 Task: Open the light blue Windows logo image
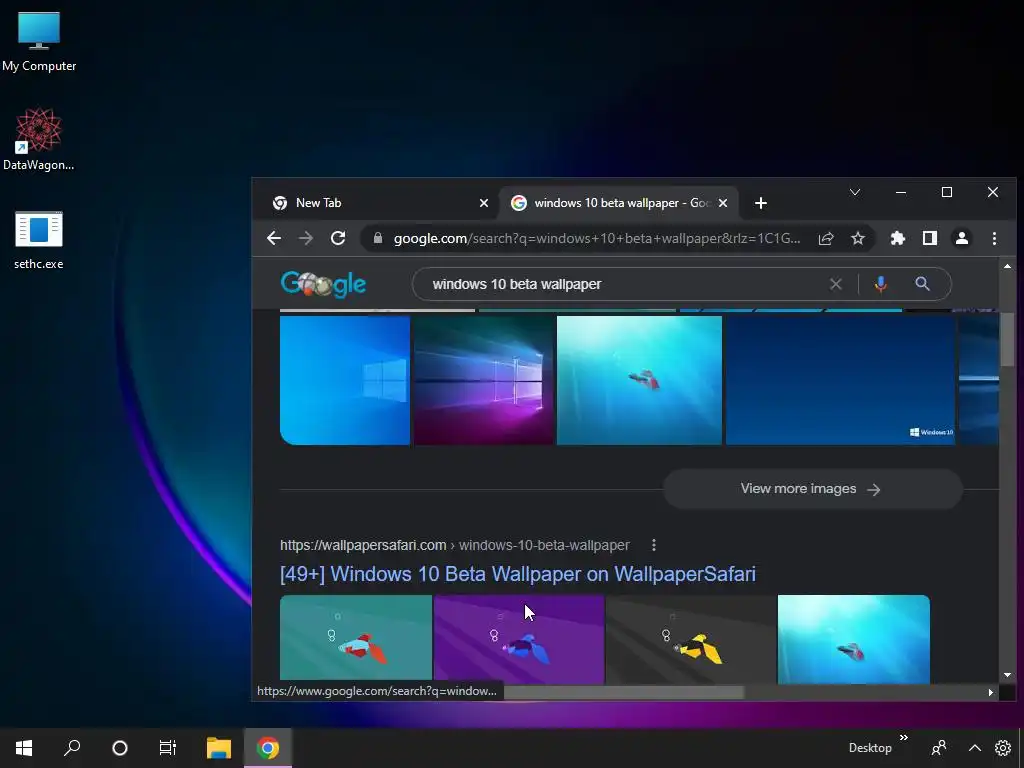coord(345,380)
